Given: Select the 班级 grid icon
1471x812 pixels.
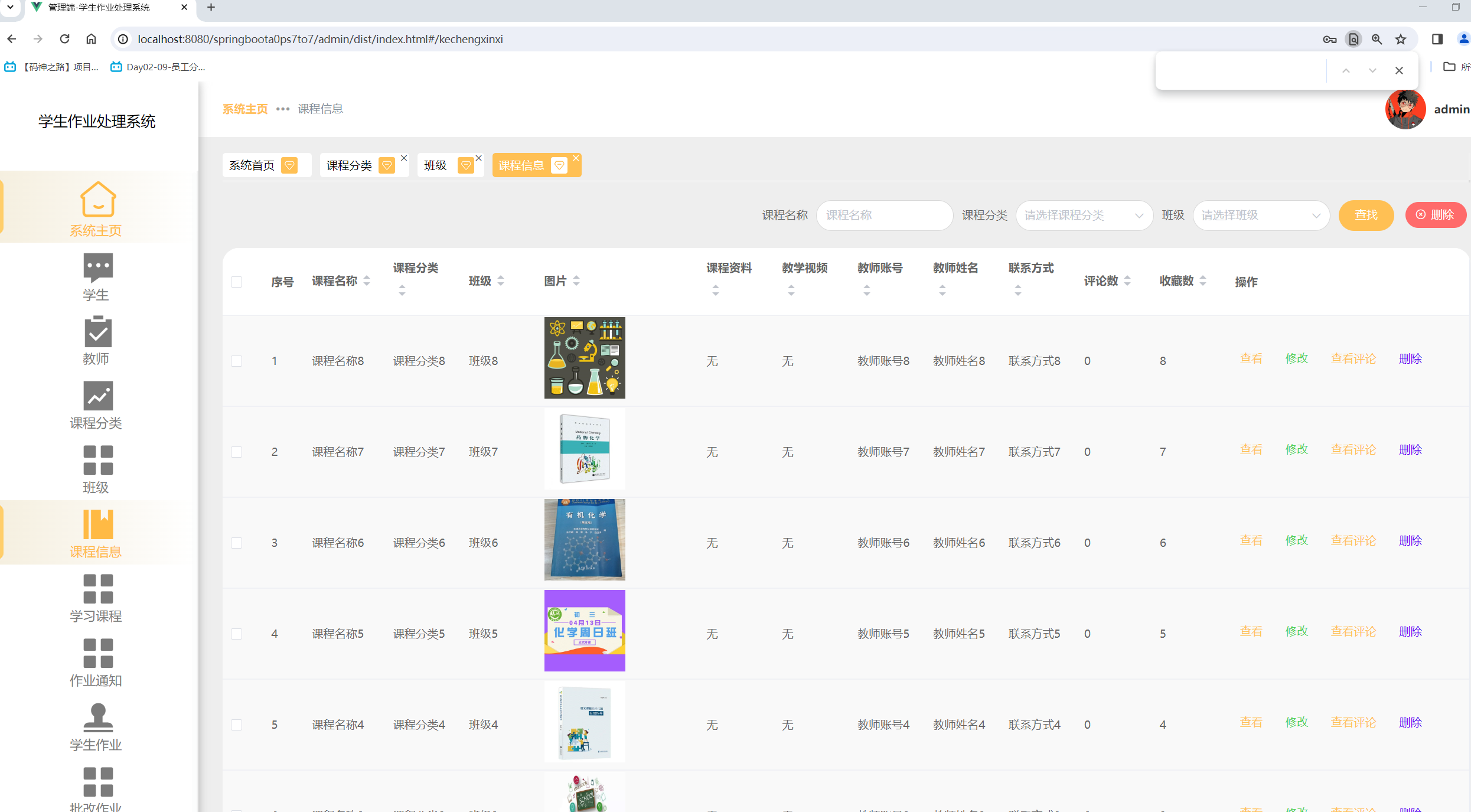Looking at the screenshot, I should click(97, 460).
